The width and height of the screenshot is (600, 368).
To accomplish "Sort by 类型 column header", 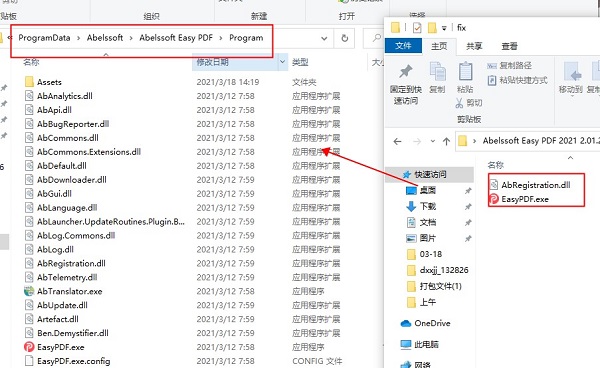I will (x=300, y=62).
